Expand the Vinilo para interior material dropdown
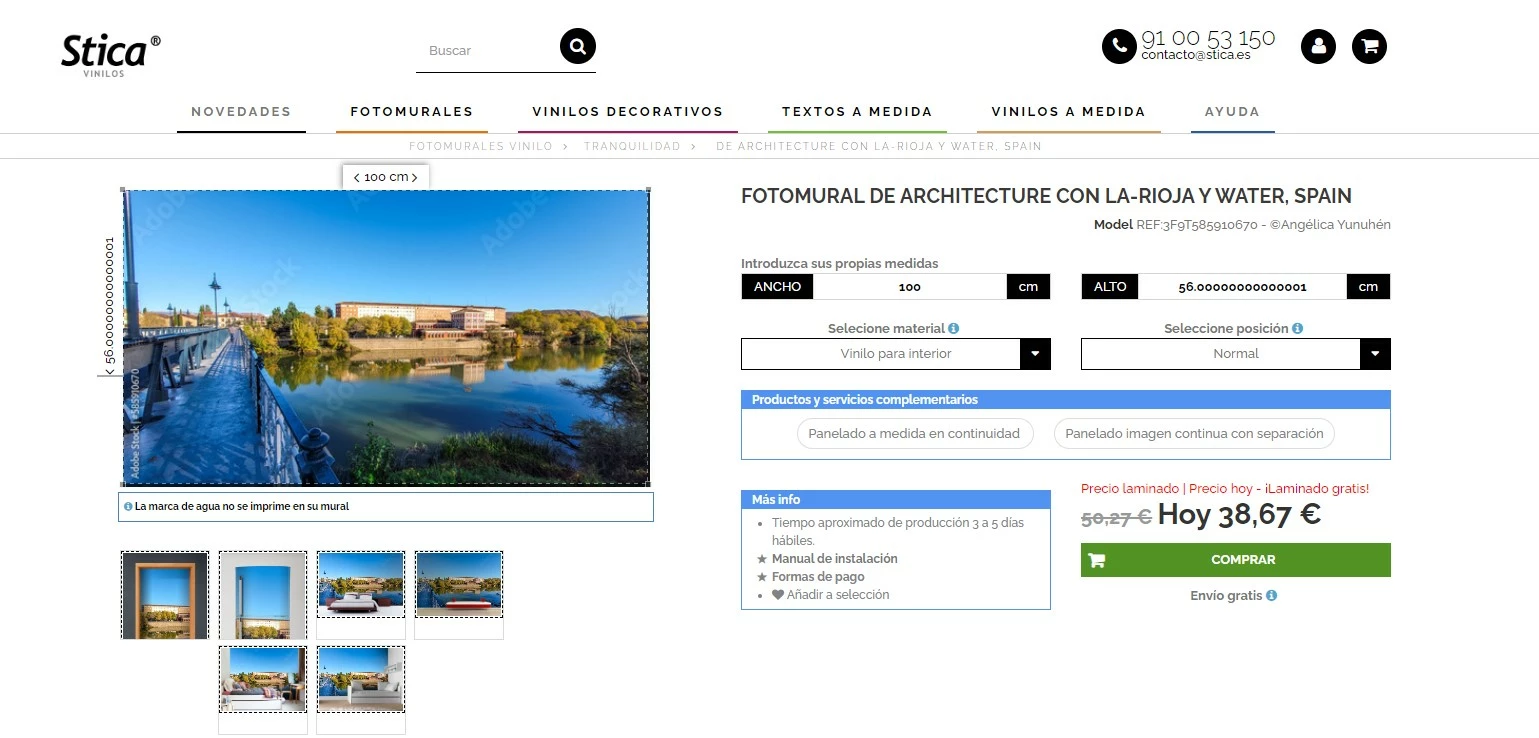1539x738 pixels. 895,354
